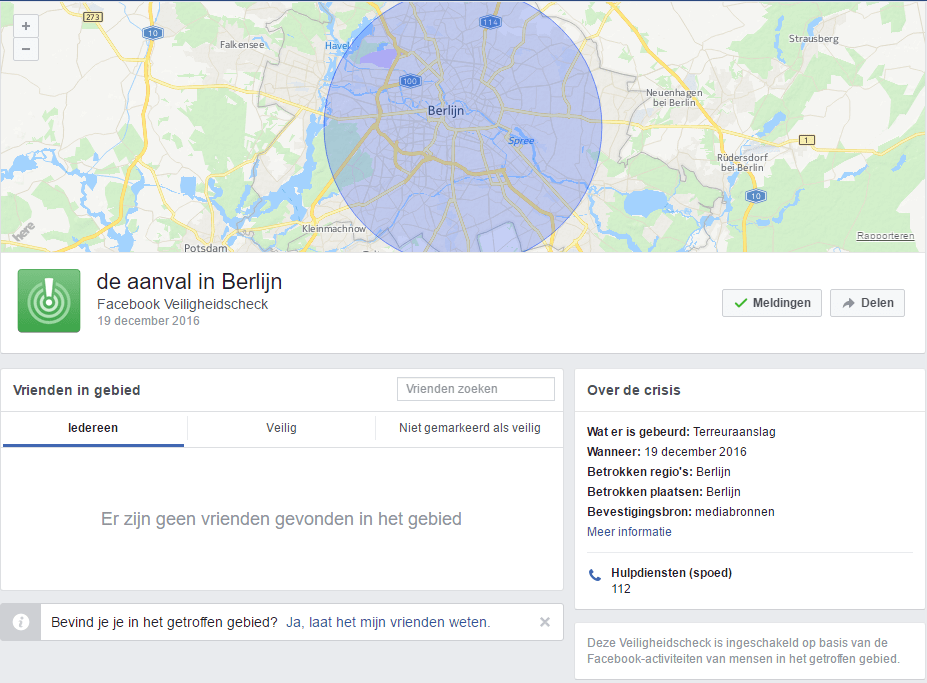Click the Neuenhagen bei Berlin label

(x=674, y=98)
